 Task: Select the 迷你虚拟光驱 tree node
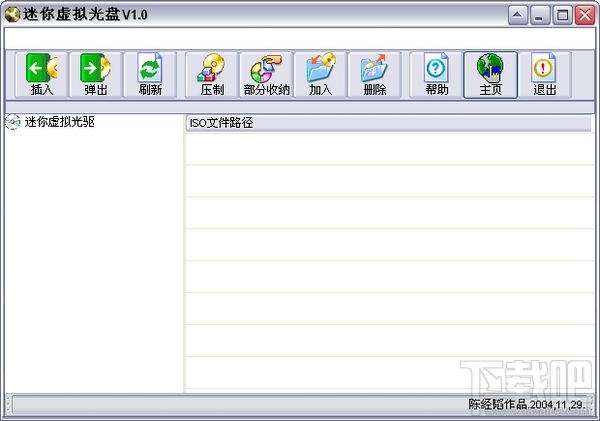pos(59,122)
